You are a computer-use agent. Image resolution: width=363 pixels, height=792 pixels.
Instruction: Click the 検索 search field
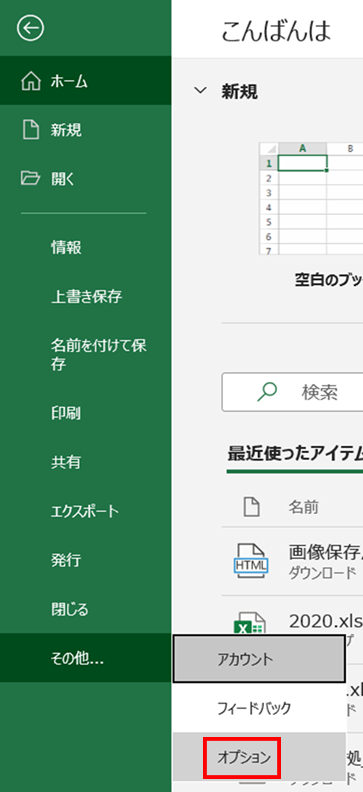point(292,392)
